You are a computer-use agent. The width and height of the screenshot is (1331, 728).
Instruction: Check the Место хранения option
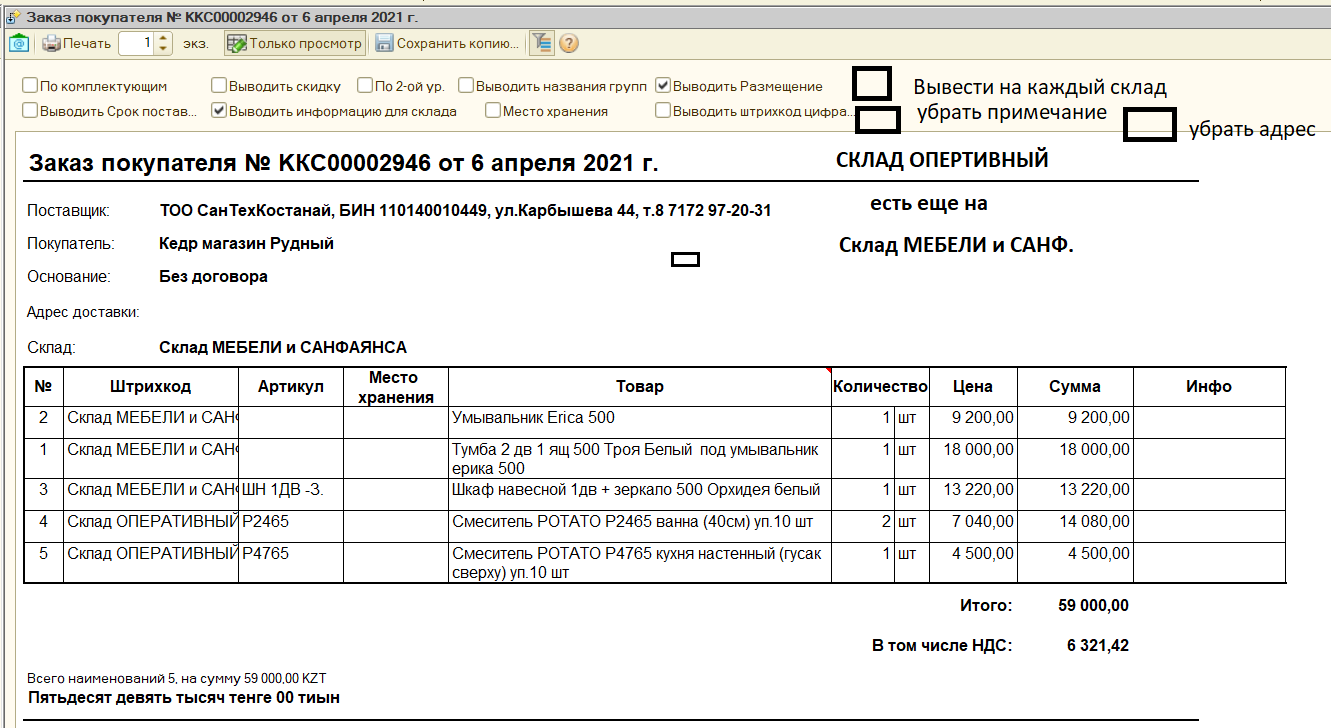pyautogui.click(x=493, y=111)
